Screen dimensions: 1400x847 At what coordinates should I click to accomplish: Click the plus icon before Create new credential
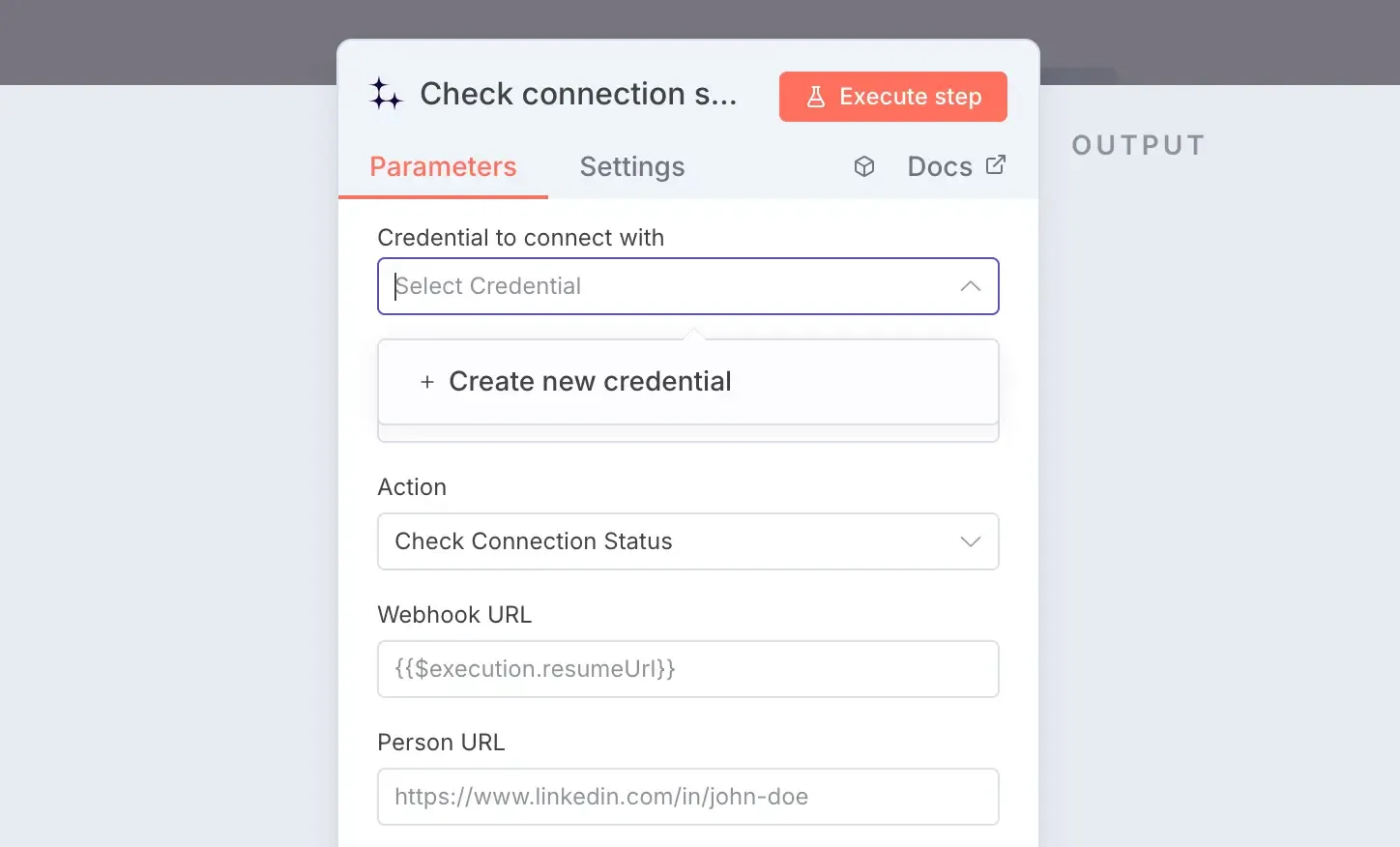[427, 382]
